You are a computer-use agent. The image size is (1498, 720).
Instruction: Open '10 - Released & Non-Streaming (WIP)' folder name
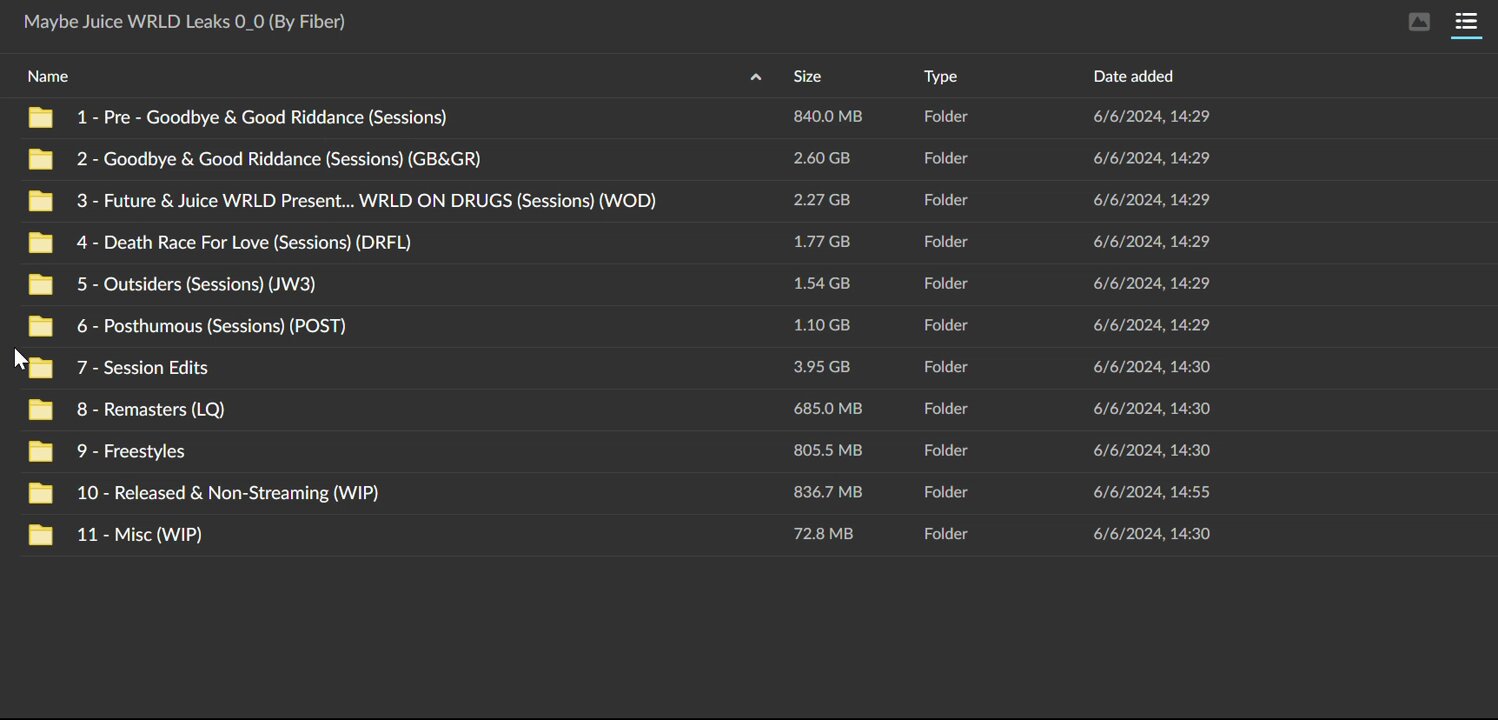click(x=227, y=493)
